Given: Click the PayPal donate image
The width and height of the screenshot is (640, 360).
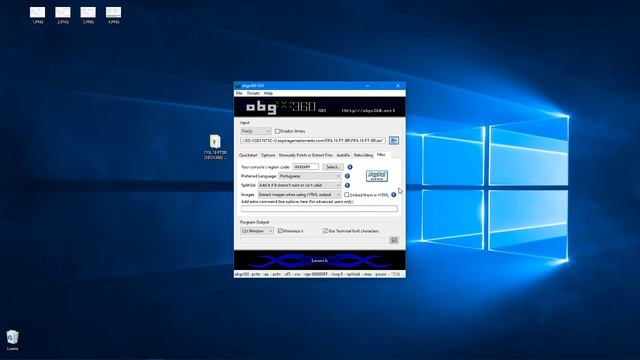Looking at the screenshot, I should 377,176.
